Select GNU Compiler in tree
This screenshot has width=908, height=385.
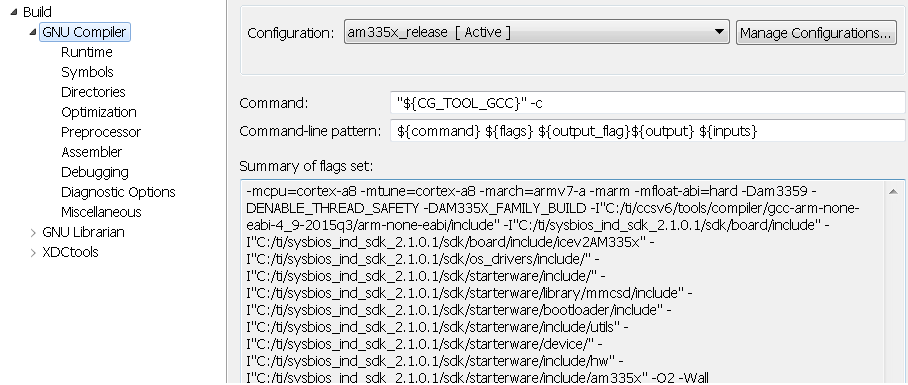(84, 32)
